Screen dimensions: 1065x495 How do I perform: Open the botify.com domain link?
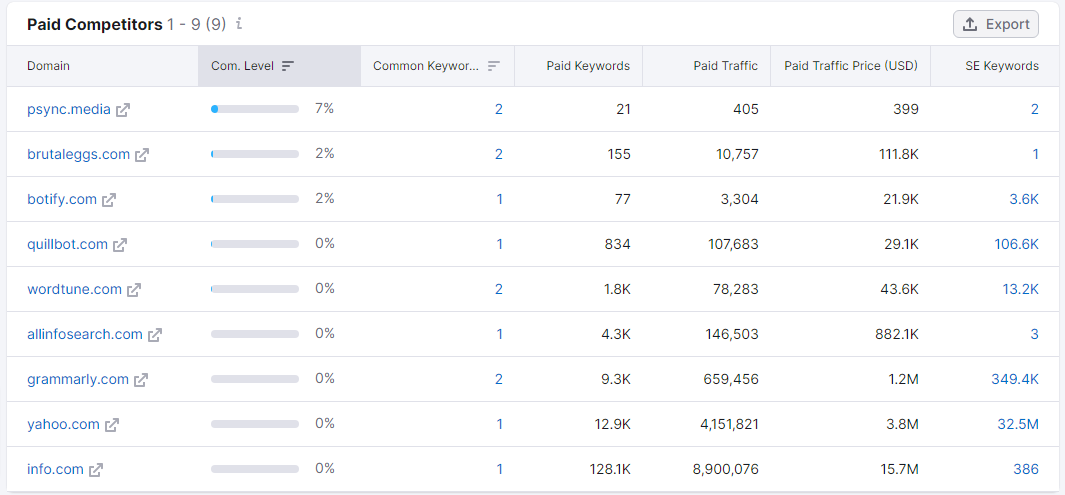[62, 200]
